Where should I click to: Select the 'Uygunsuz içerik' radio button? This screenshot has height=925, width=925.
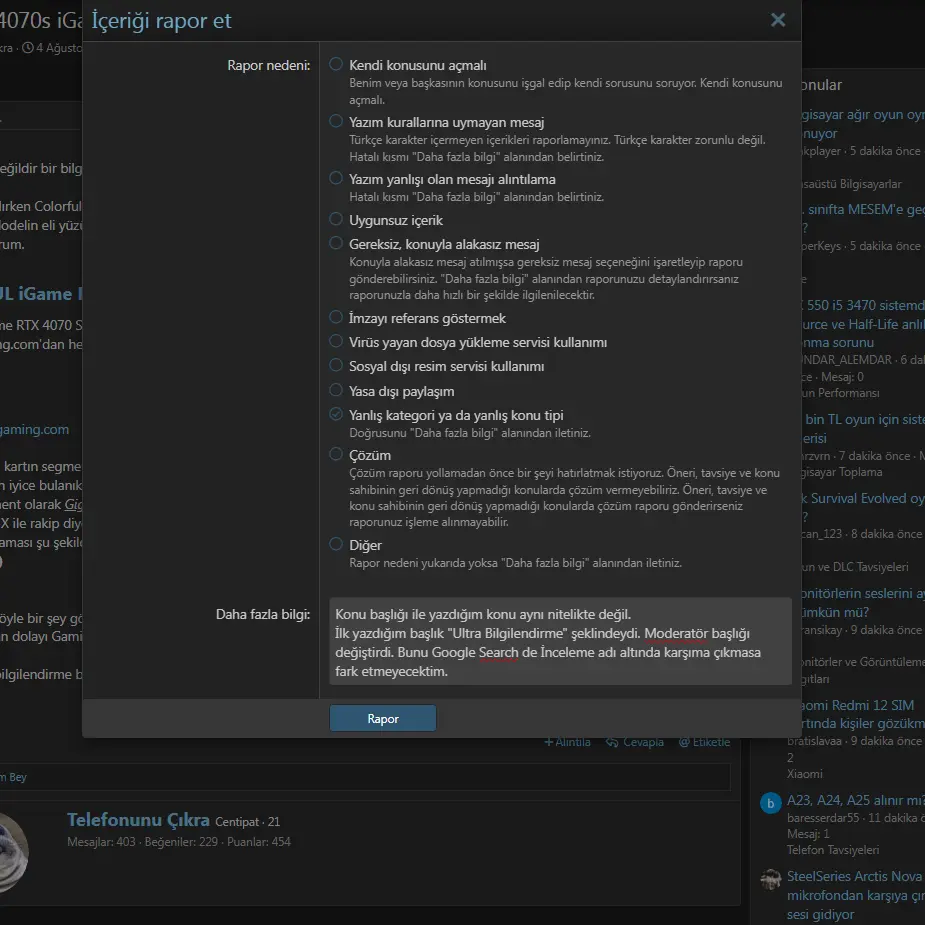click(x=336, y=219)
